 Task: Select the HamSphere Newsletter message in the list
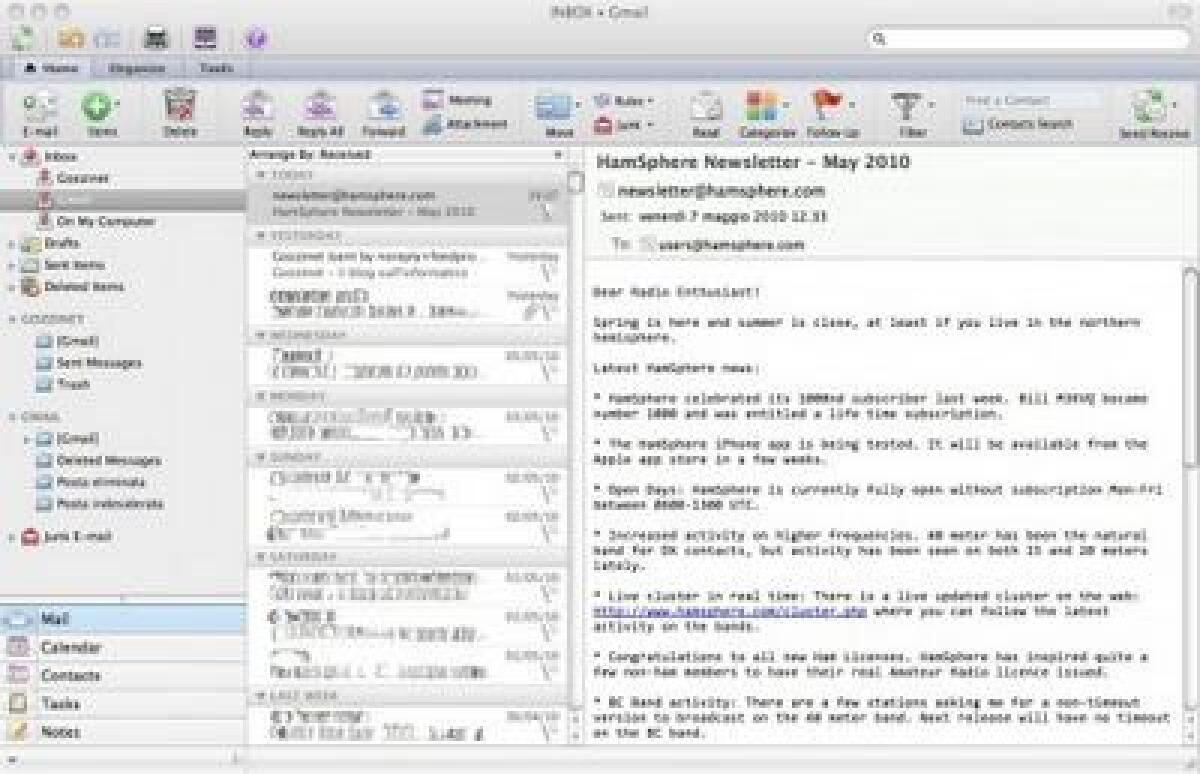click(x=407, y=204)
